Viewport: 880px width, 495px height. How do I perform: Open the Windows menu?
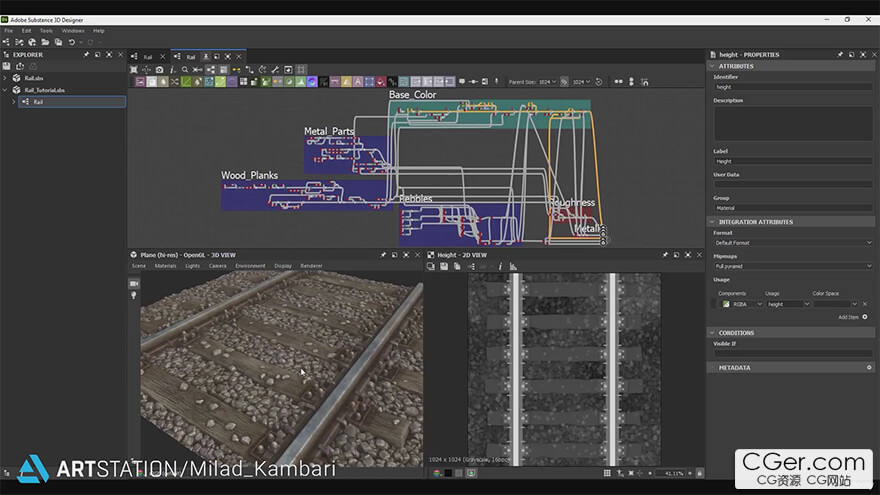[x=73, y=31]
